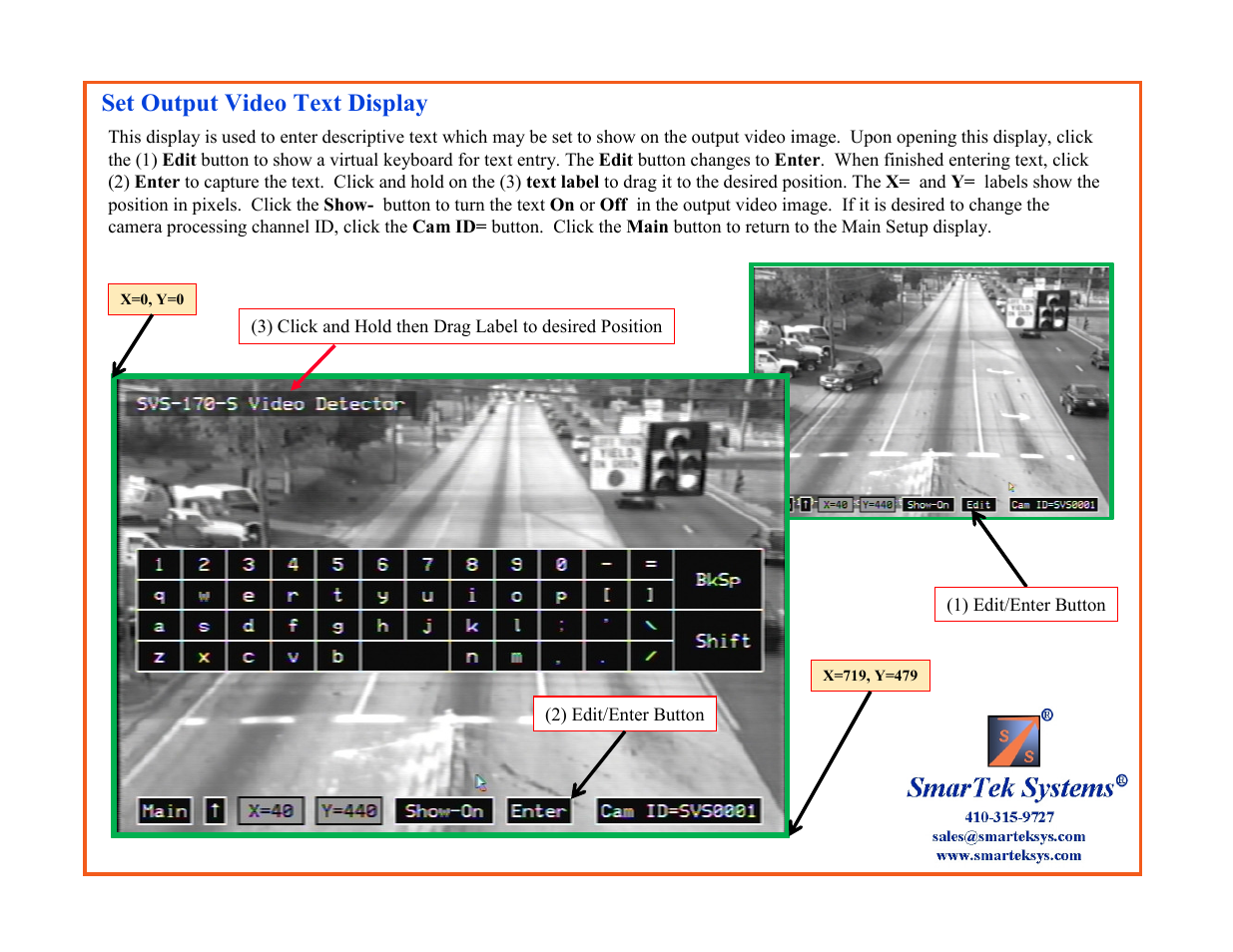Tap the y key on virtual keyboard

coord(382,596)
